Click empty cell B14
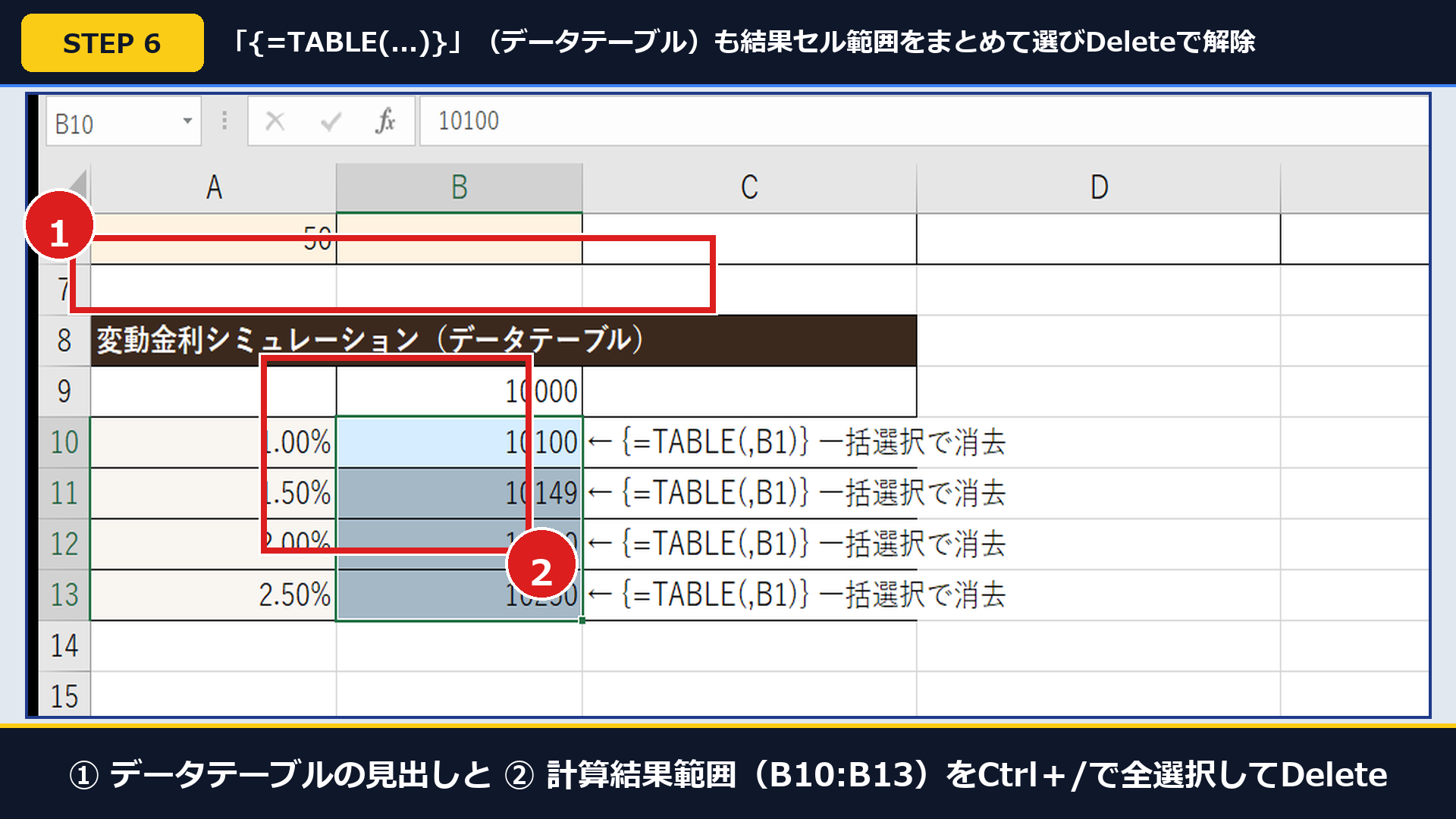Screen dimensions: 1456x819 click(460, 645)
